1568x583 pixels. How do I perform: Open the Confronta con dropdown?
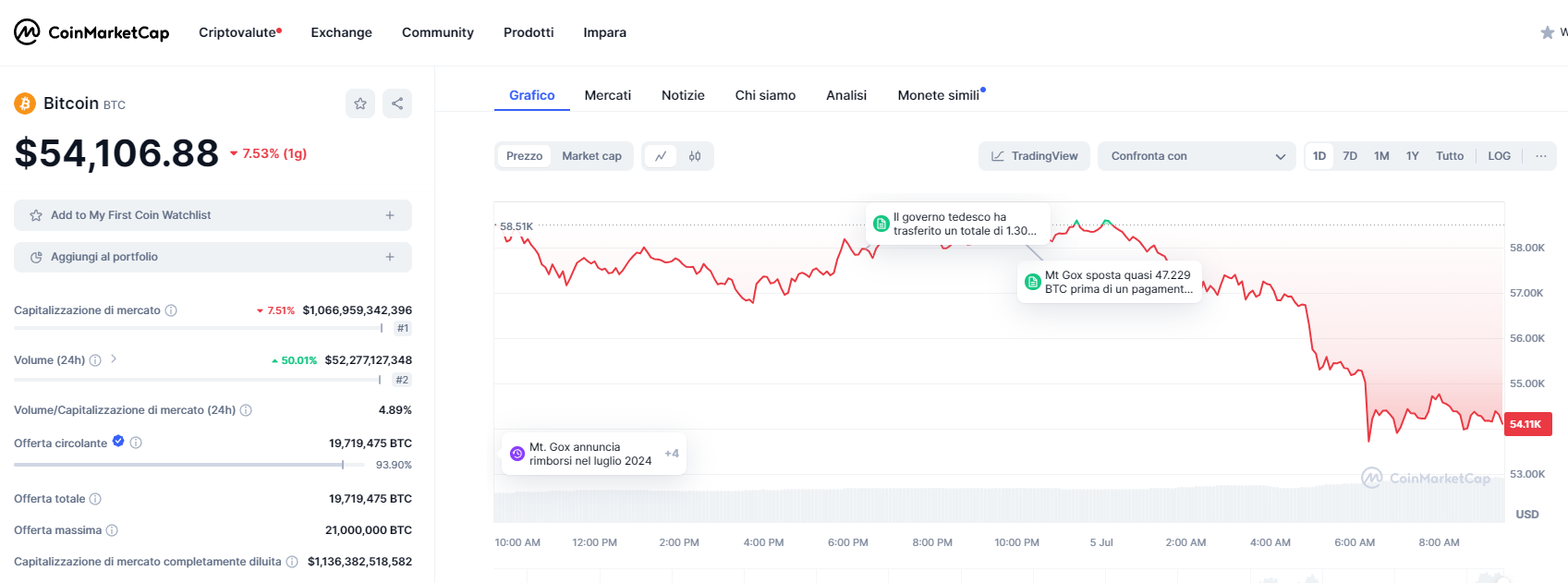point(1197,156)
